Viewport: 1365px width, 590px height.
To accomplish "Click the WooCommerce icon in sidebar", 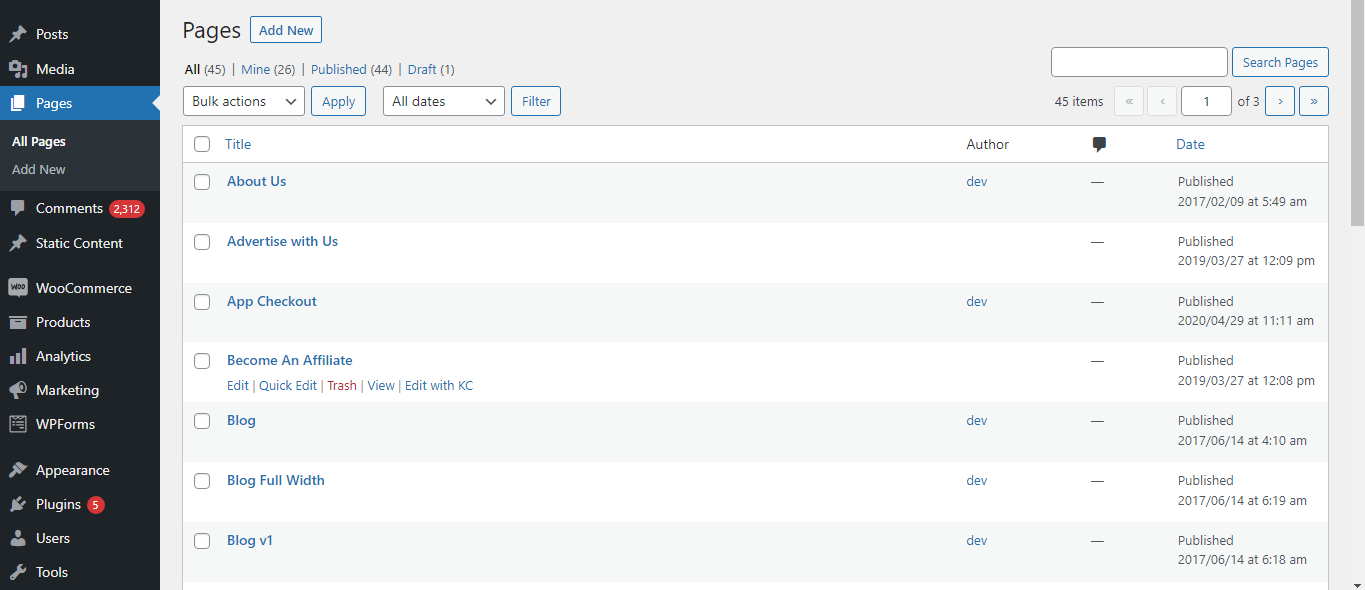I will click(18, 288).
